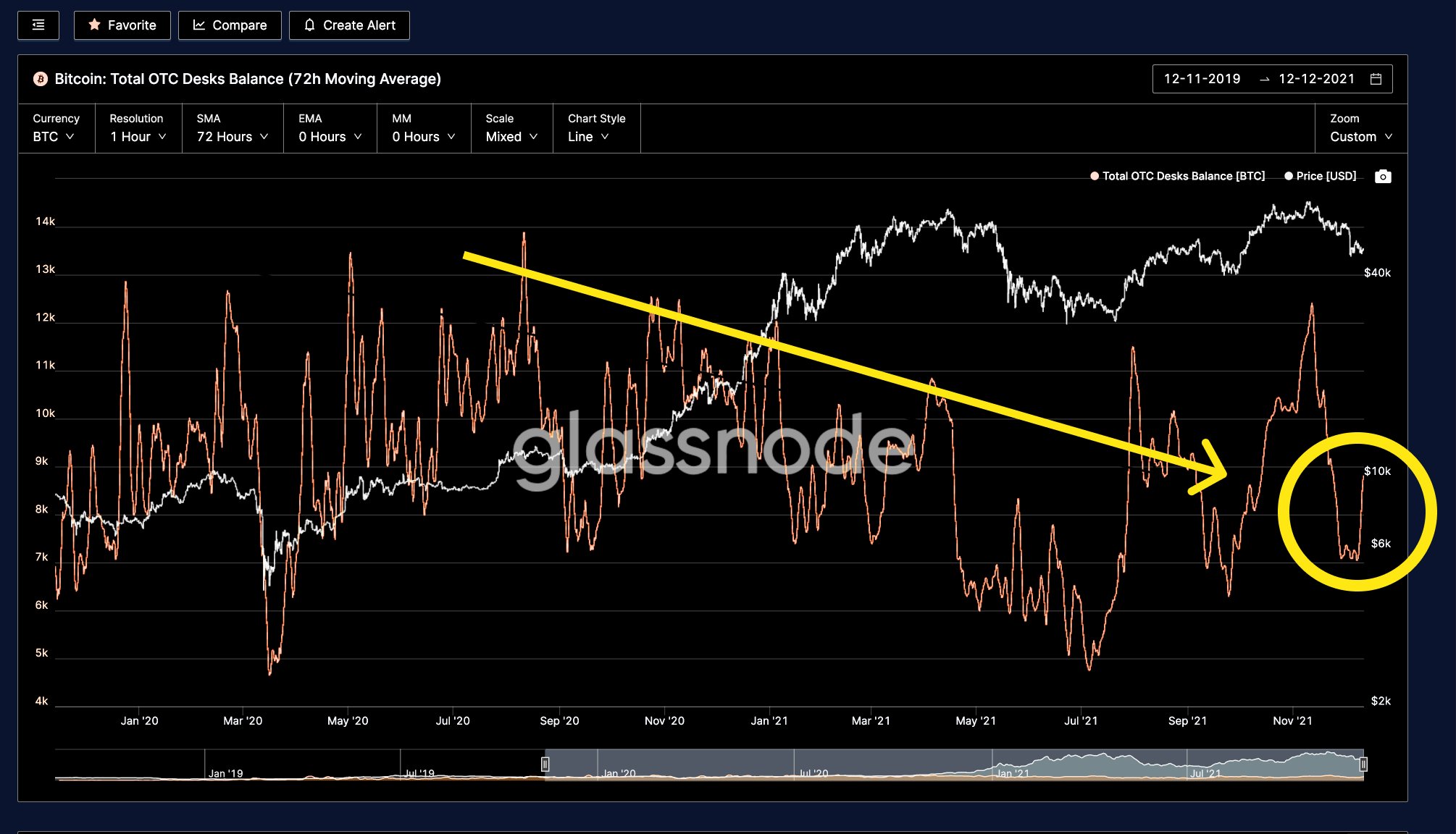Screen dimensions: 1456x834
Task: Expand the Resolution 1 Hour dropdown
Action: pyautogui.click(x=138, y=137)
